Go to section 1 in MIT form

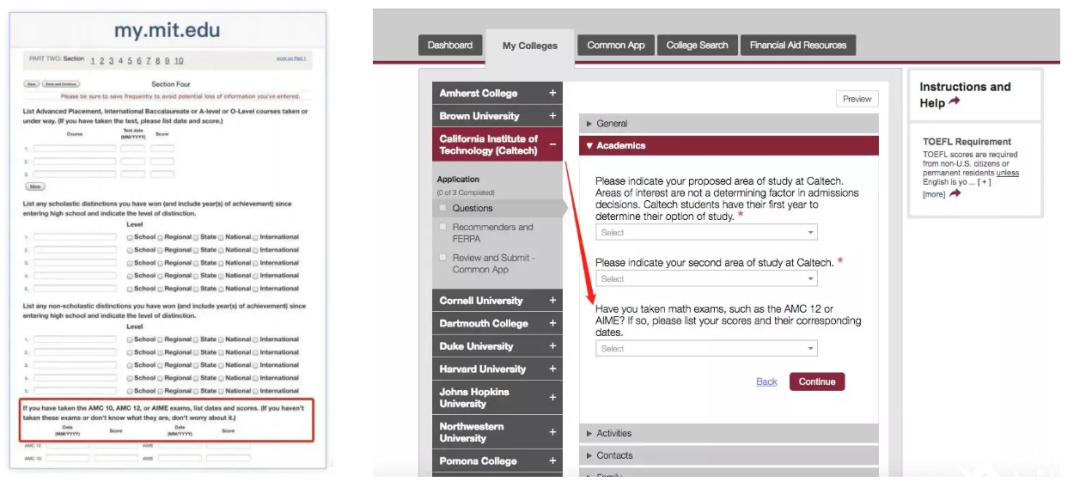93,61
